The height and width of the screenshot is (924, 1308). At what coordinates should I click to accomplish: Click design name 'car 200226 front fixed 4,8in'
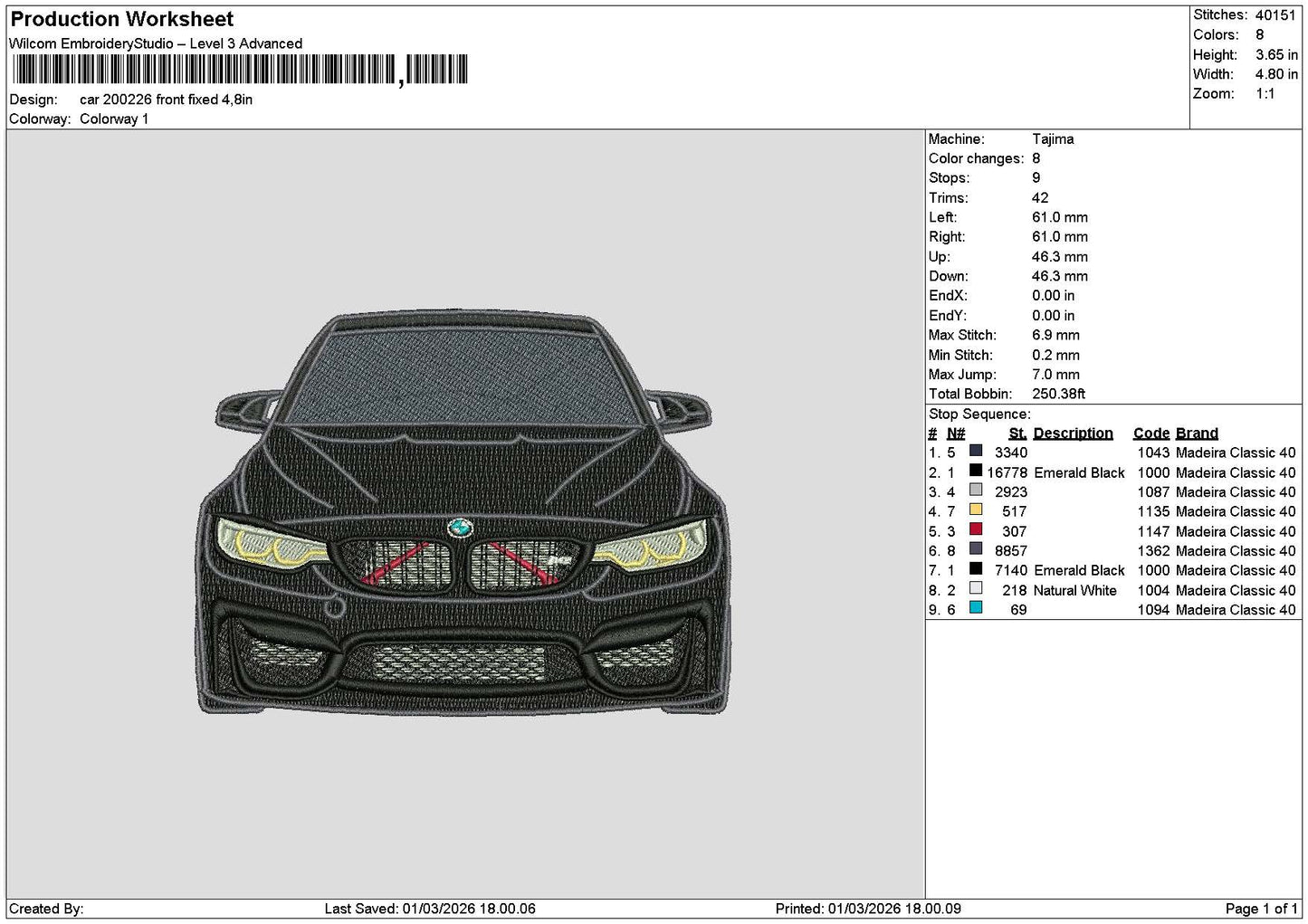pyautogui.click(x=166, y=100)
